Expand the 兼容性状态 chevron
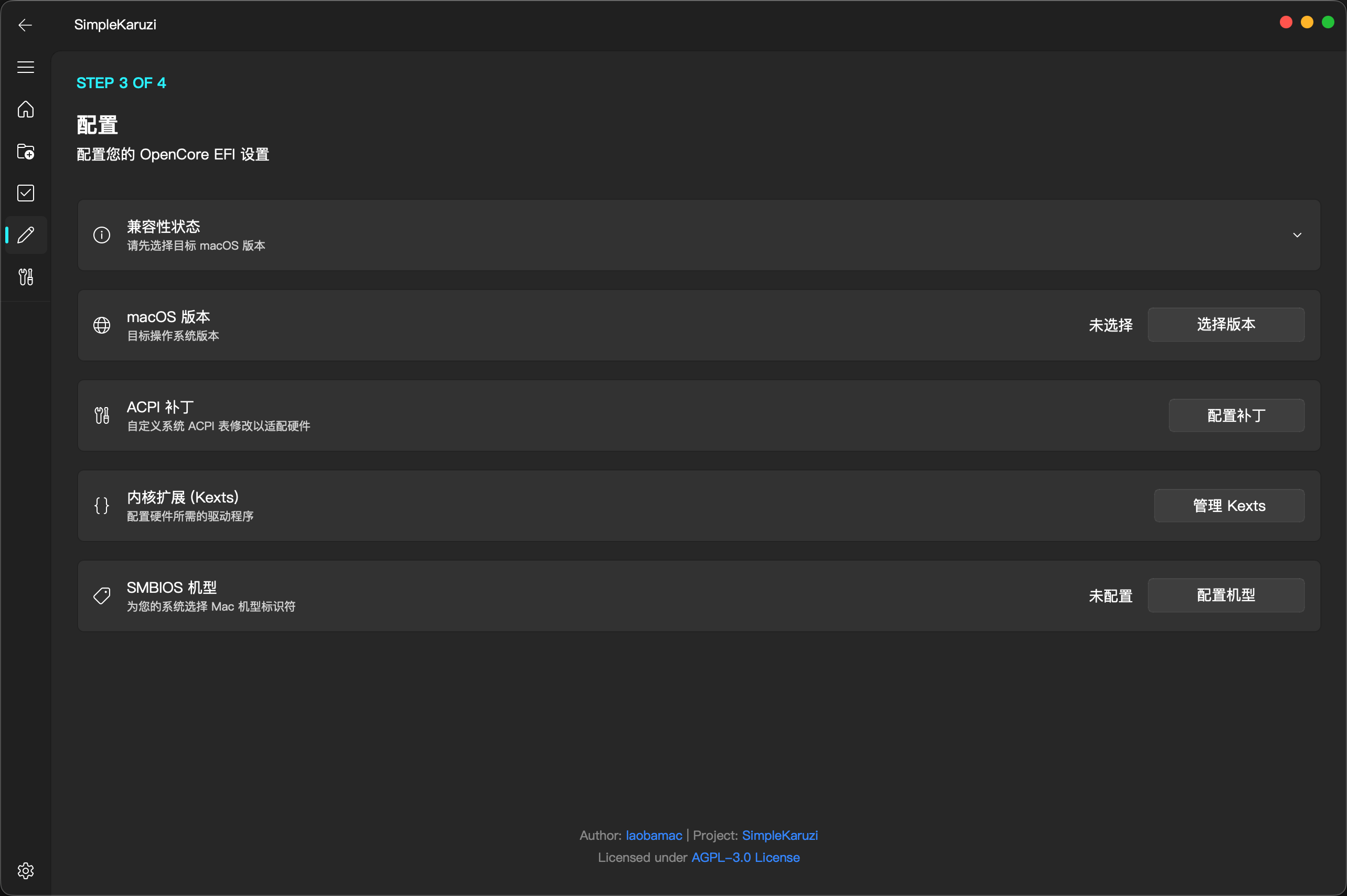1347x896 pixels. coord(1297,235)
